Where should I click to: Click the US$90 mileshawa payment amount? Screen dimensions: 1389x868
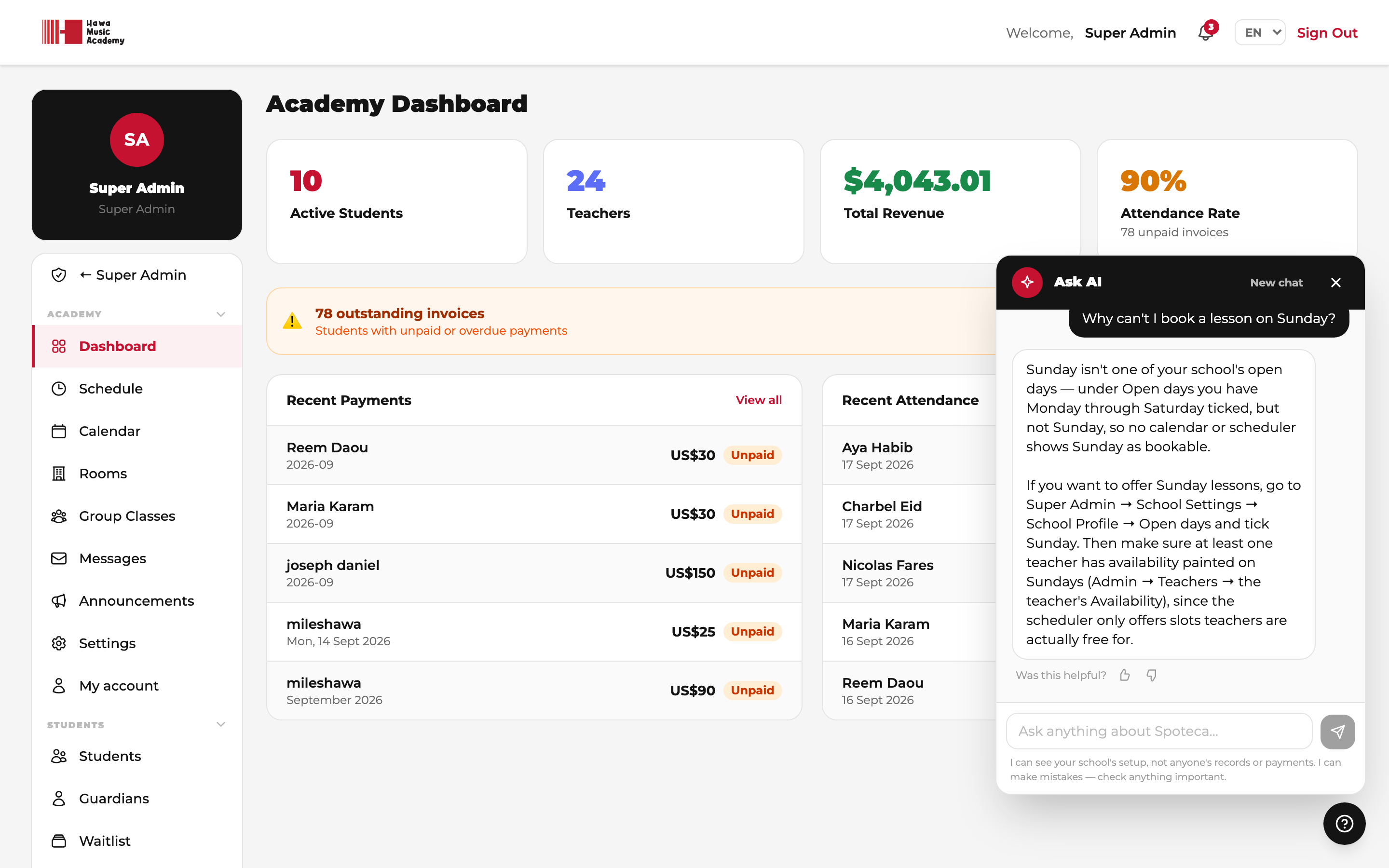692,691
